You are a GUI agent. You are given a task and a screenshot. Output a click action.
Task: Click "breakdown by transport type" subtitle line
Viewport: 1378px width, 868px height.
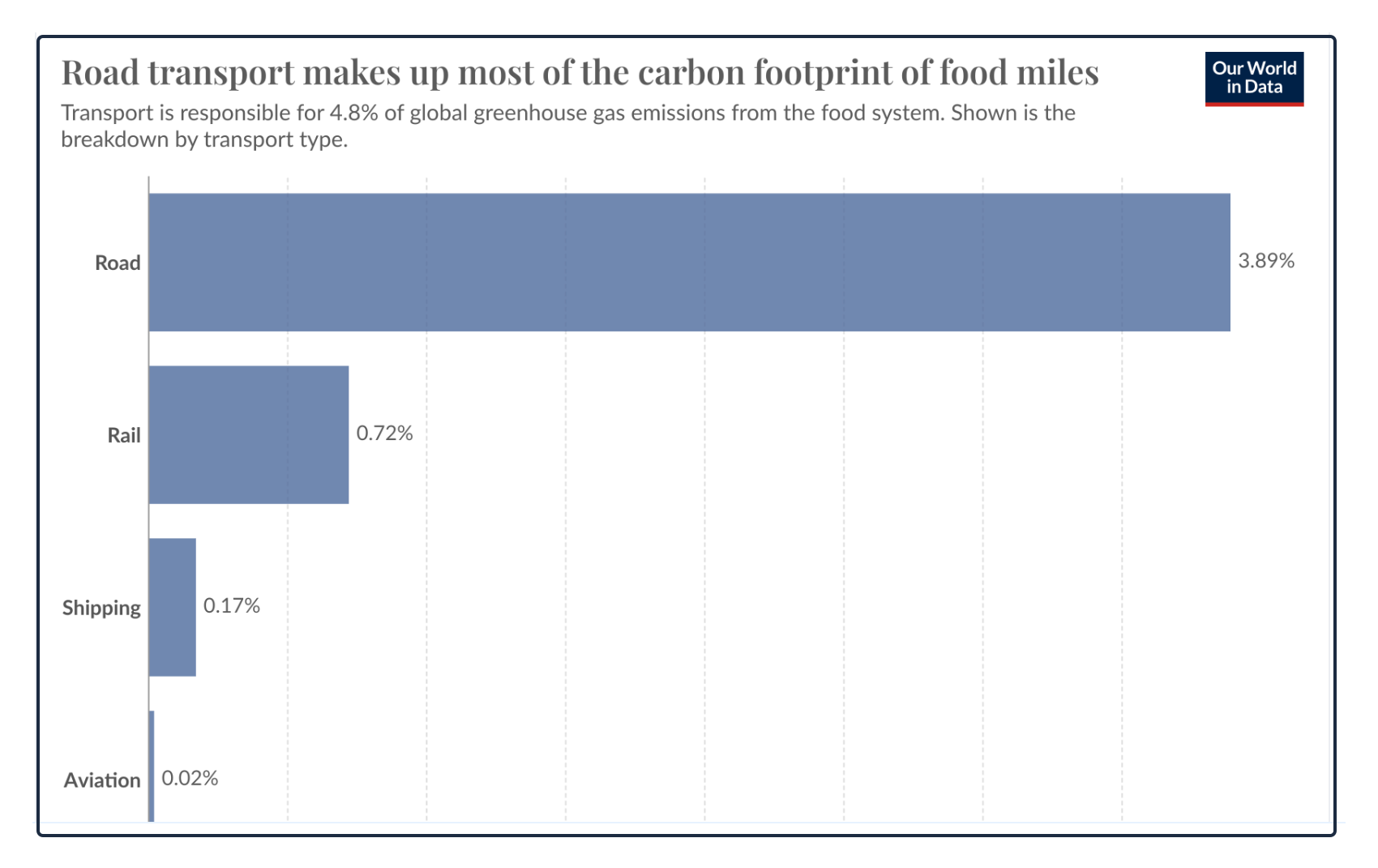coord(204,139)
